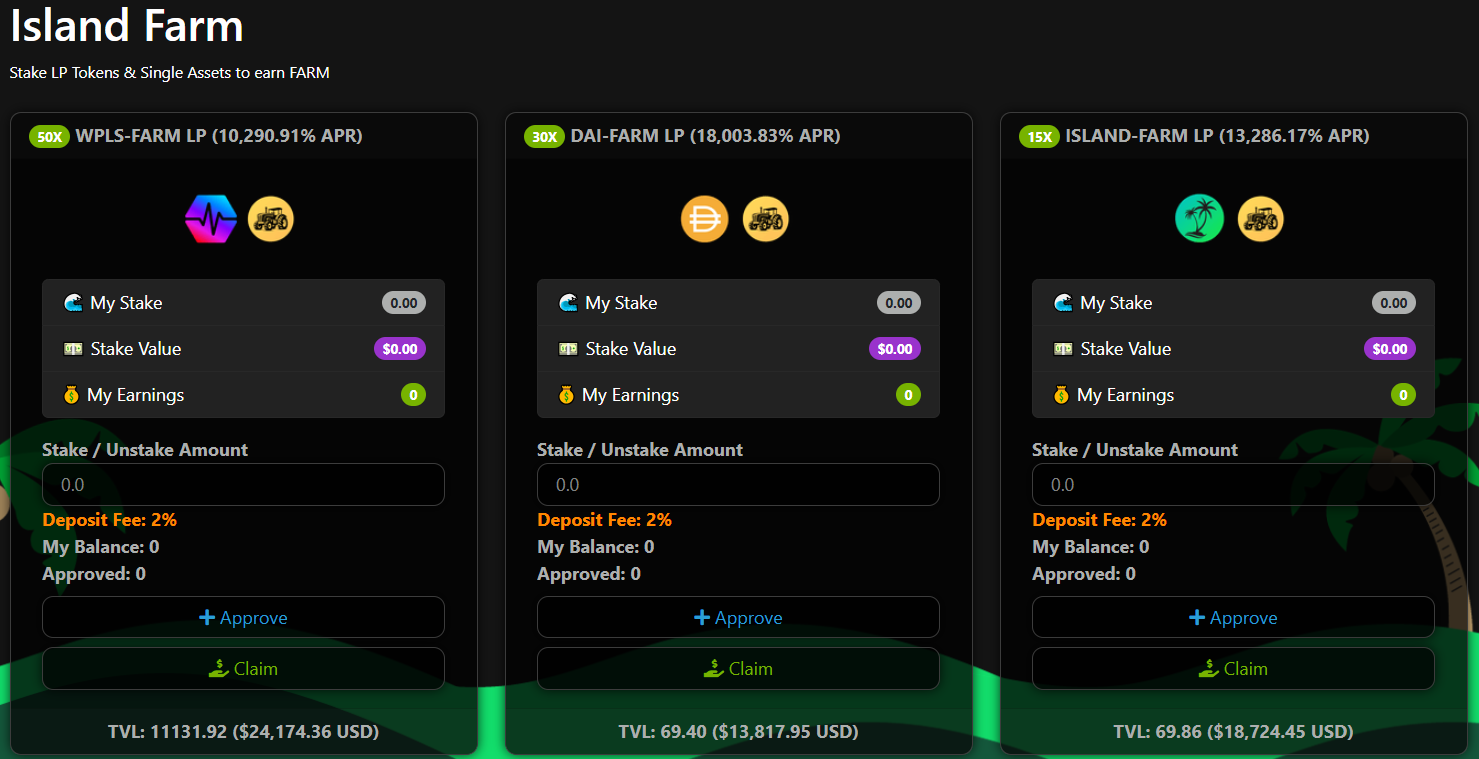Click the stake amount field on WPLS-FARM card

pyautogui.click(x=243, y=484)
